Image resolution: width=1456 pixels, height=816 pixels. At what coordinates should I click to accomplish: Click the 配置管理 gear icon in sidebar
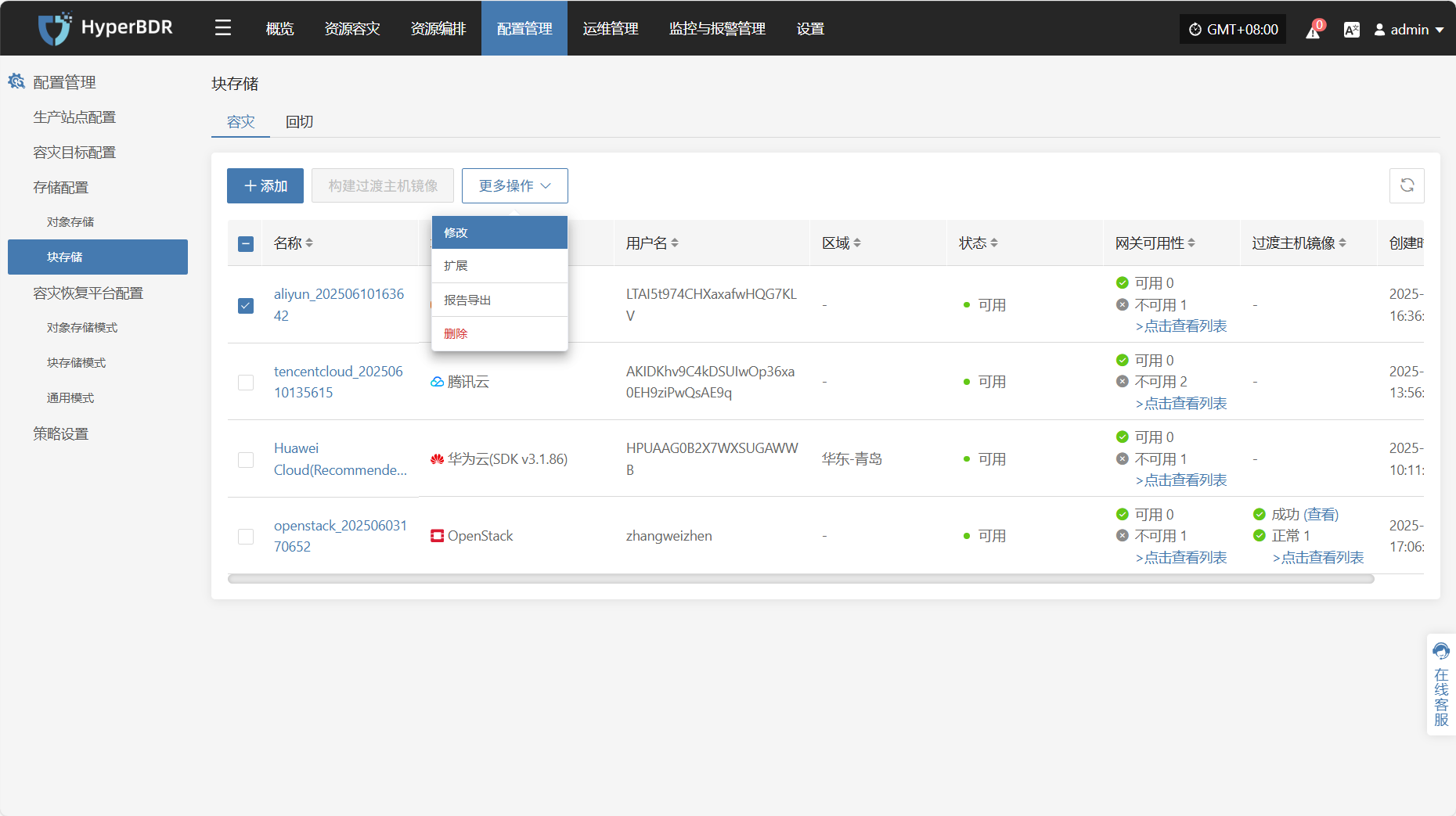click(x=16, y=81)
